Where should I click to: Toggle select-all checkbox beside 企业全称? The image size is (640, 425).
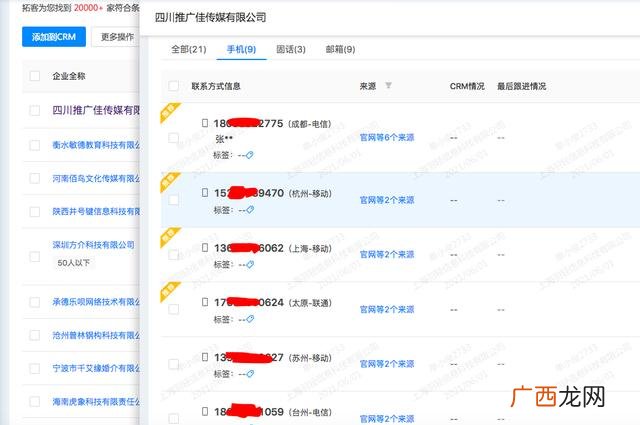[35, 76]
